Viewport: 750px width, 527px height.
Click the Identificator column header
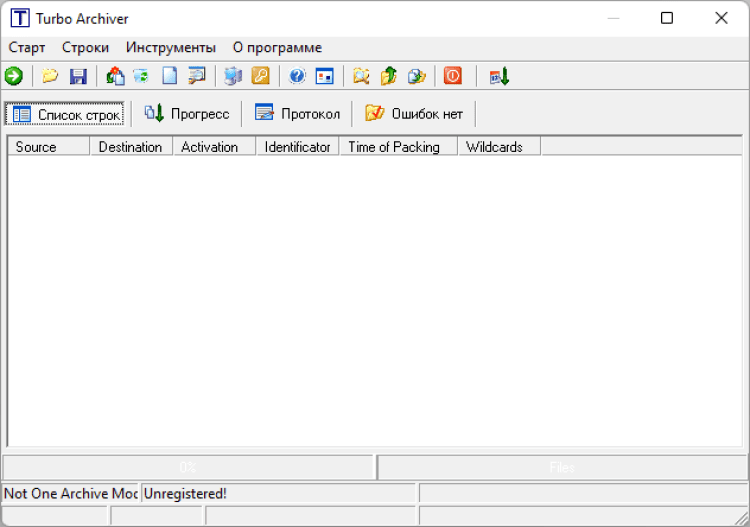coord(298,147)
